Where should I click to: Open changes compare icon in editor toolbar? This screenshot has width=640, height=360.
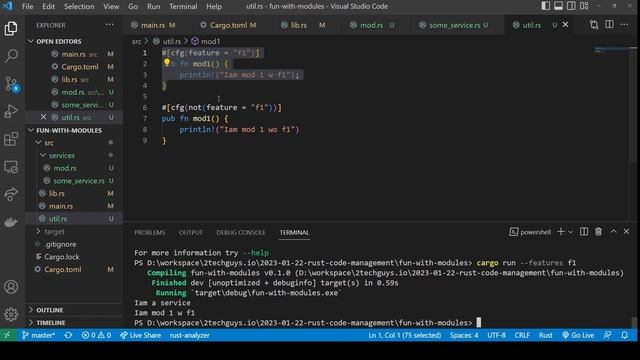pos(594,25)
